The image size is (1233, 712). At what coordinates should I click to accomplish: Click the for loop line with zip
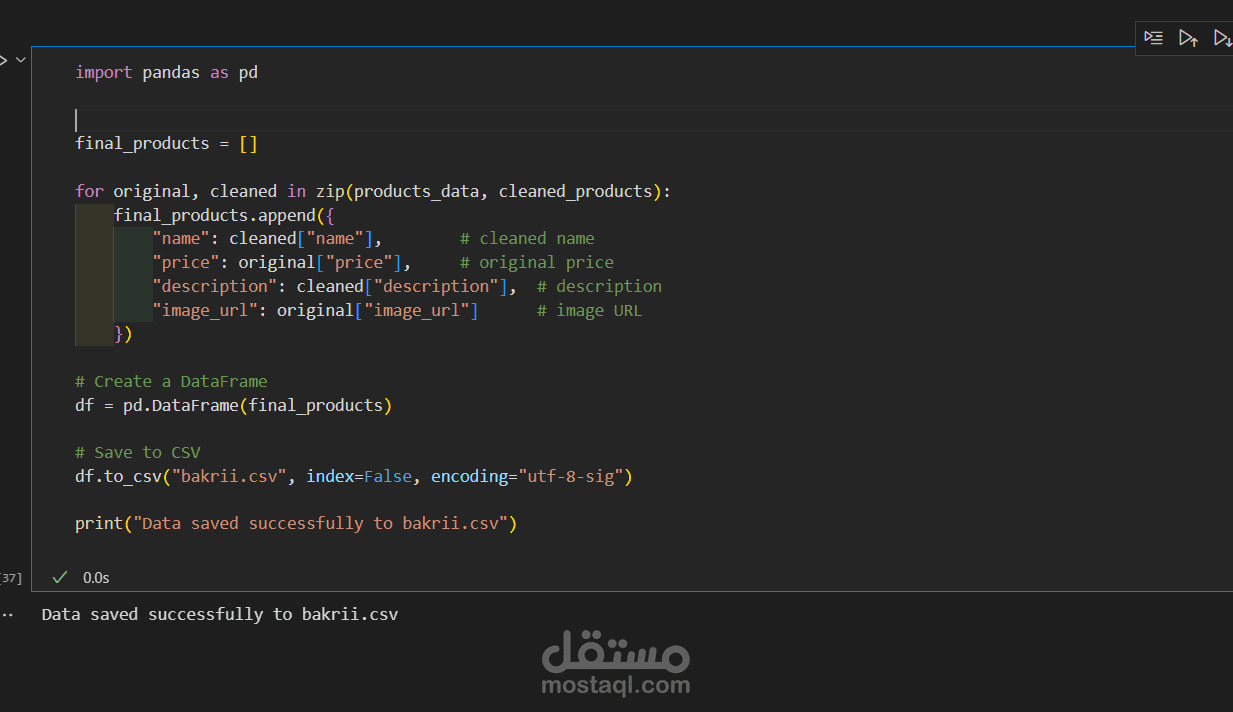click(x=370, y=190)
